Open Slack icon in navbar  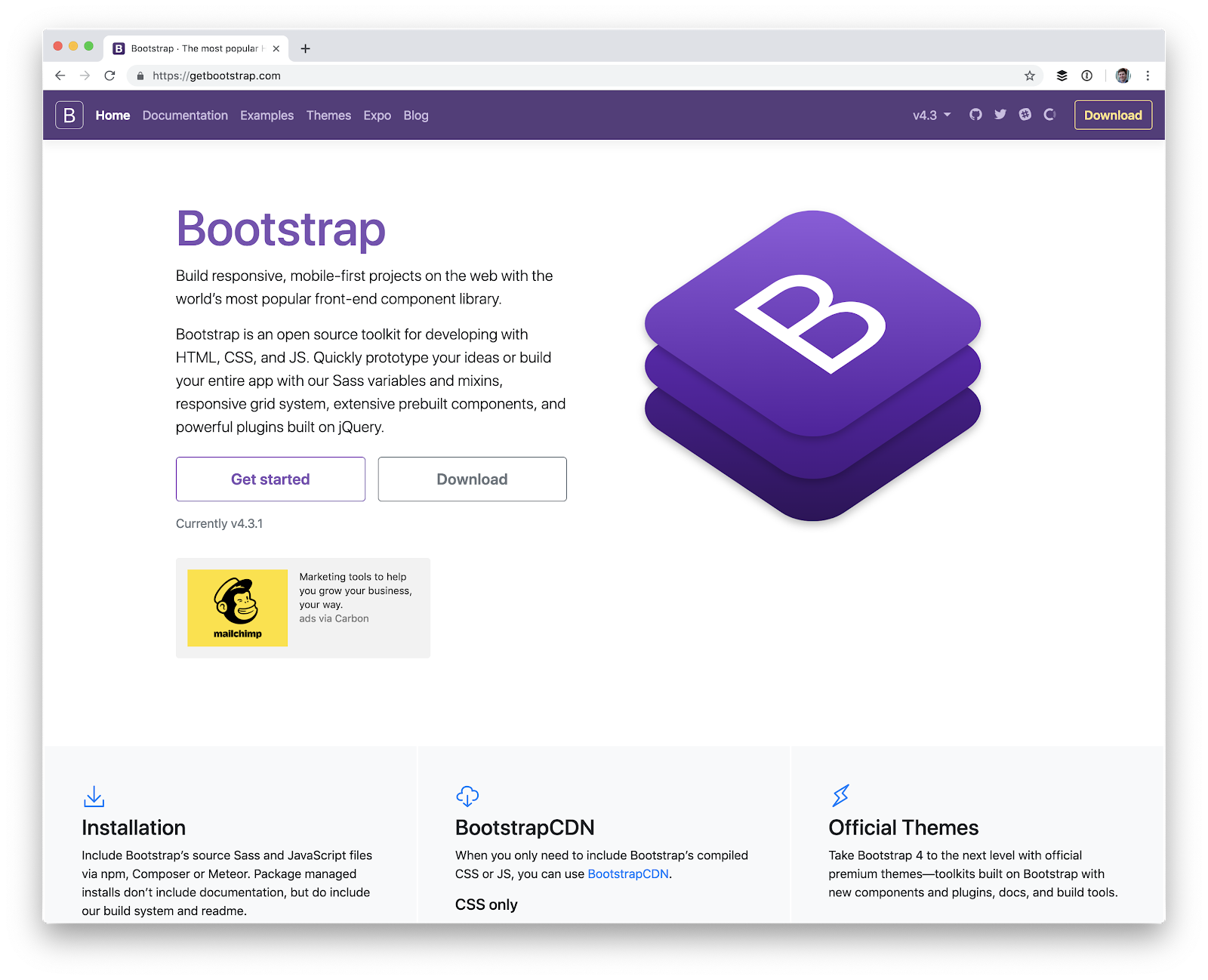pos(1025,115)
